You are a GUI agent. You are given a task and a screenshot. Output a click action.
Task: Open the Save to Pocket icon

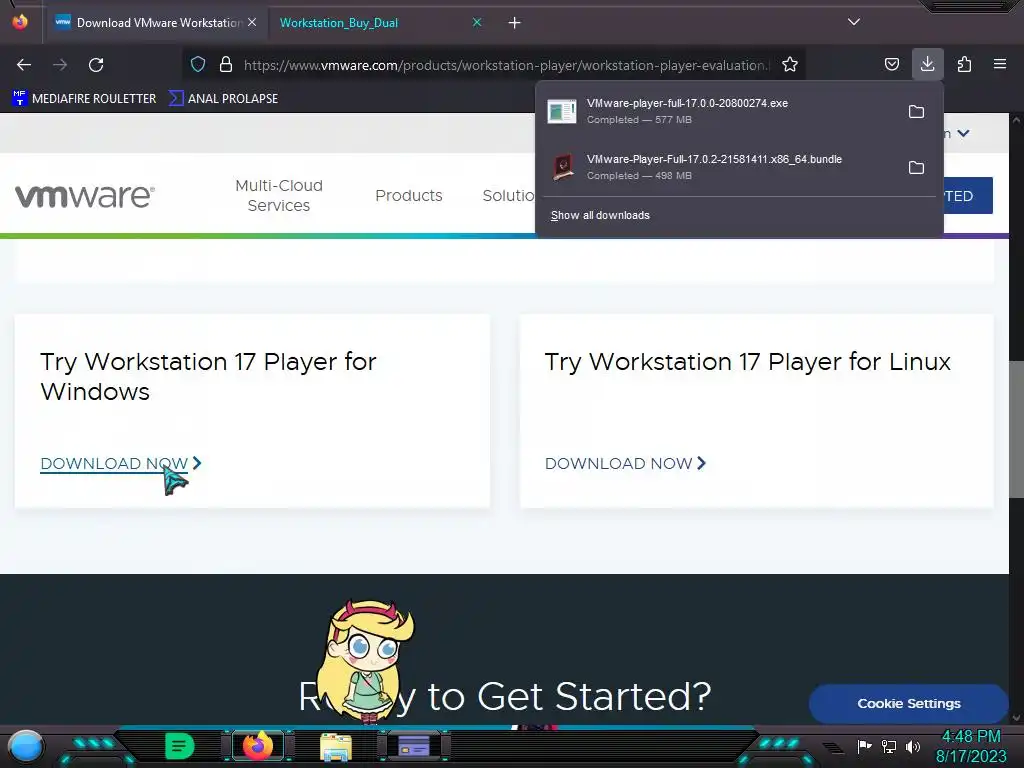pos(891,64)
